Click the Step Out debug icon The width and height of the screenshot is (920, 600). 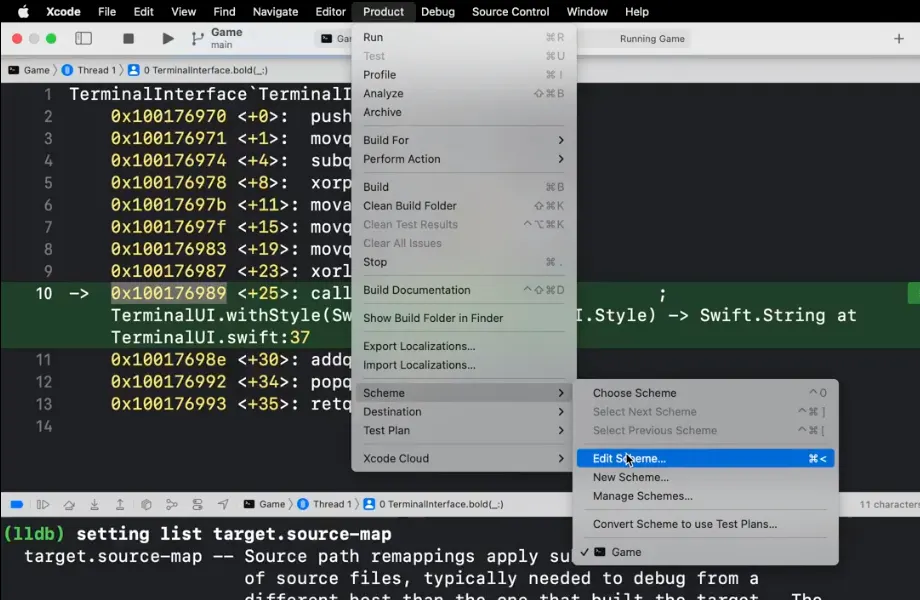coord(120,504)
